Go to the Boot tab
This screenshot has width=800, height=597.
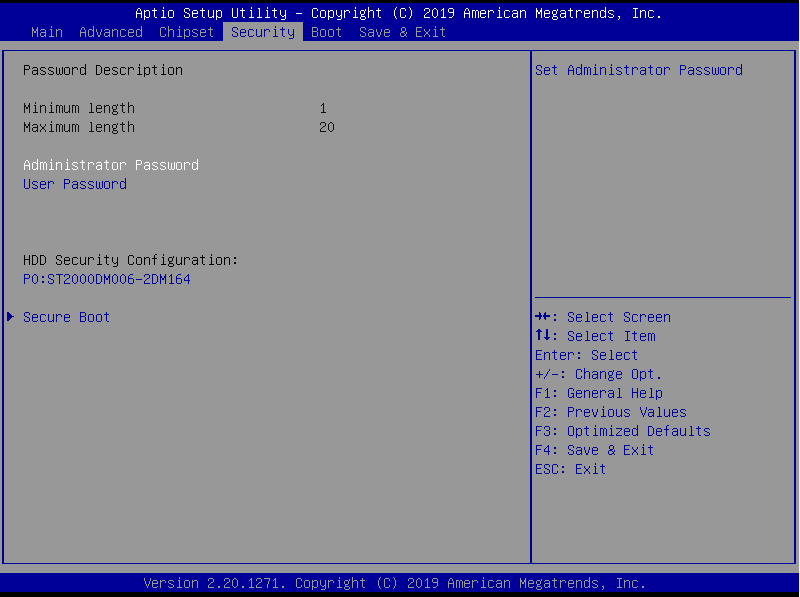pos(326,32)
